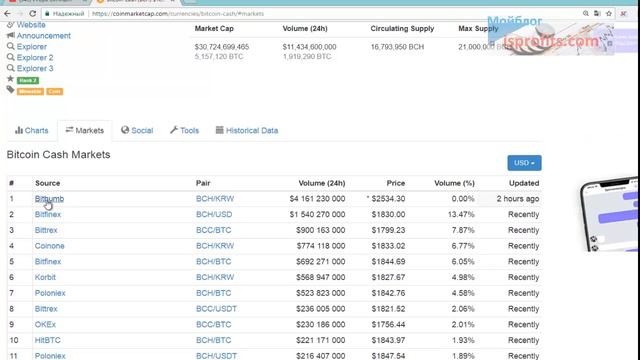
Task: Click the secure padlock icon
Action: [x=47, y=14]
